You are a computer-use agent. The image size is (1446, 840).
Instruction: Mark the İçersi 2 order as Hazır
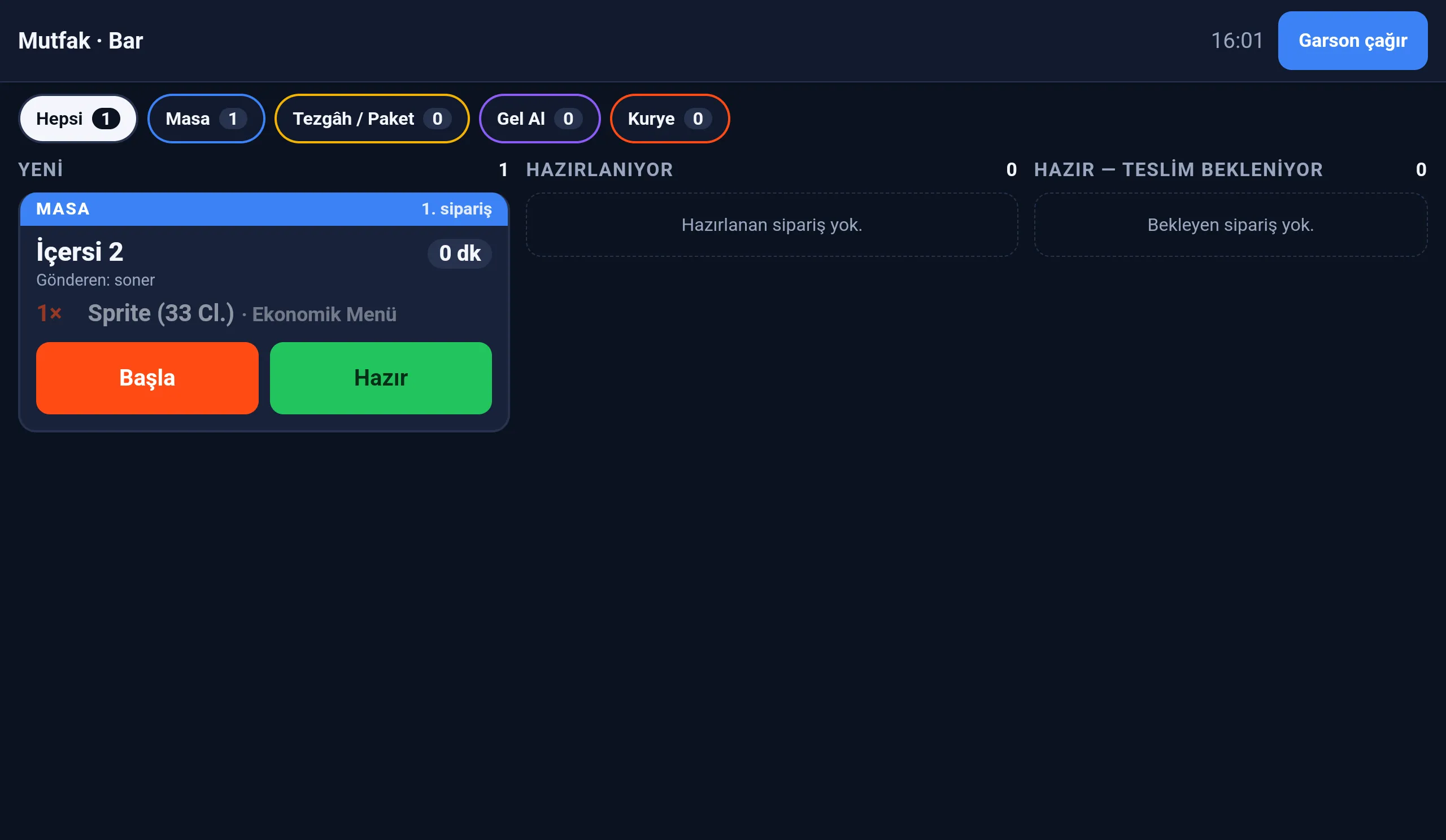click(x=381, y=378)
